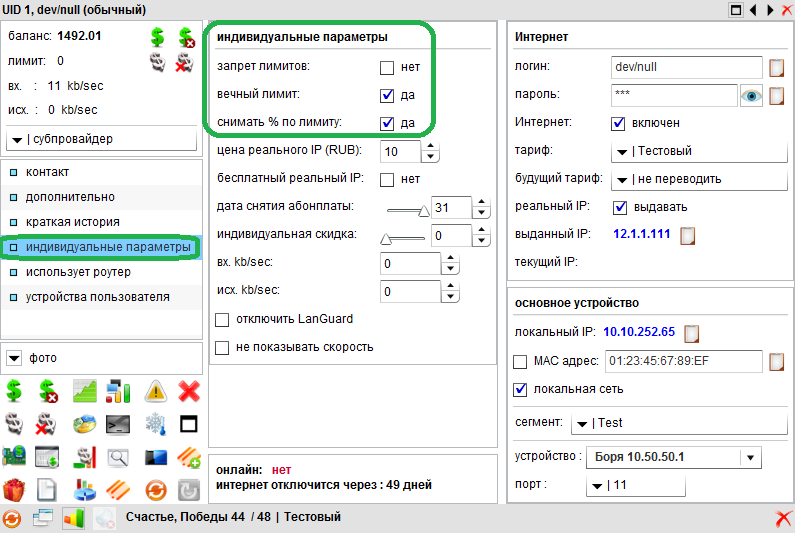Uncheck the локальная сеть checkbox
The image size is (795, 533).
click(520, 389)
